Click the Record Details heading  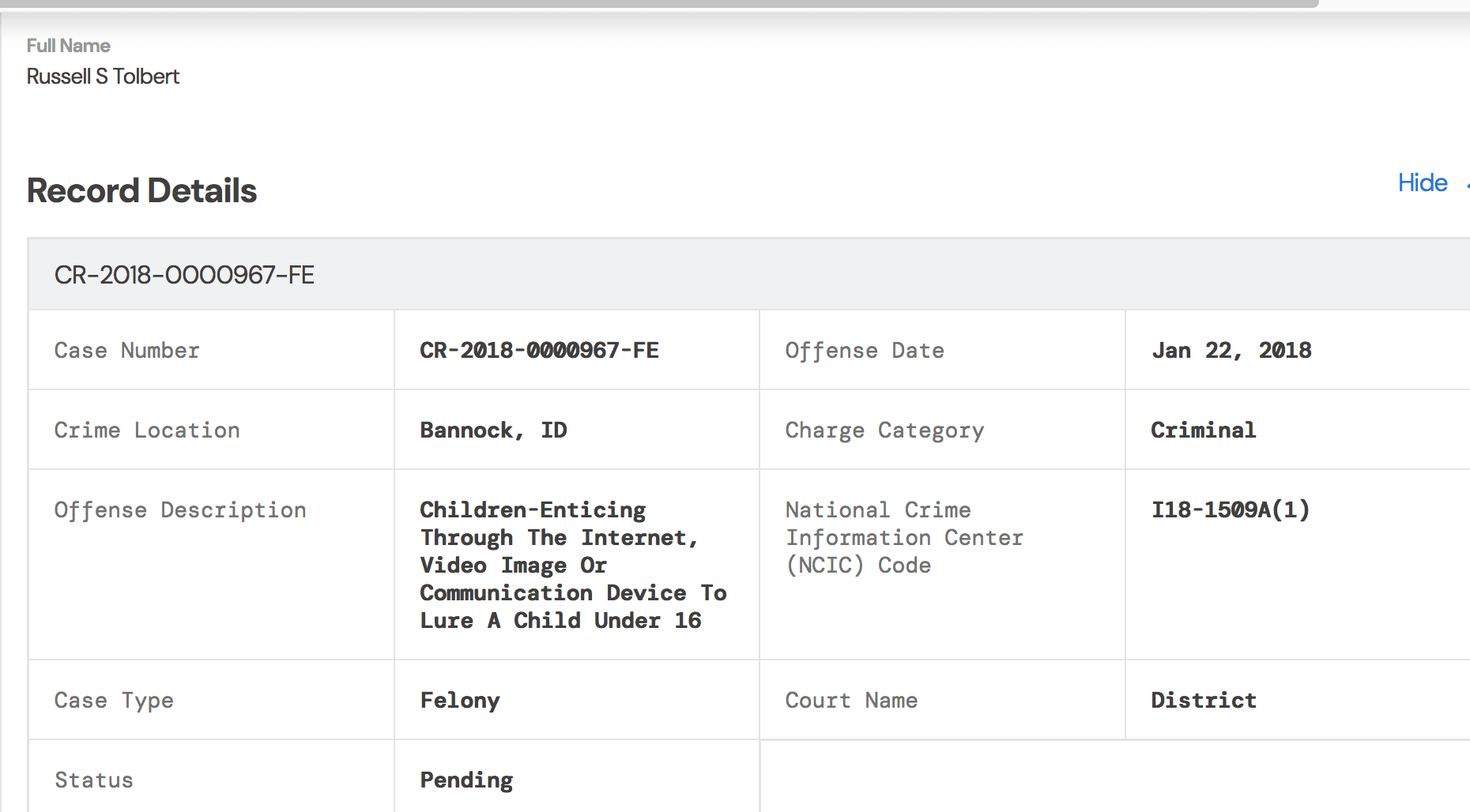pos(142,191)
